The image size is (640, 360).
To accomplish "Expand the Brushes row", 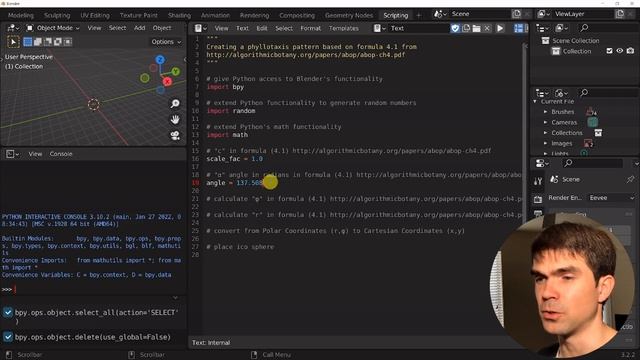I will [545, 111].
